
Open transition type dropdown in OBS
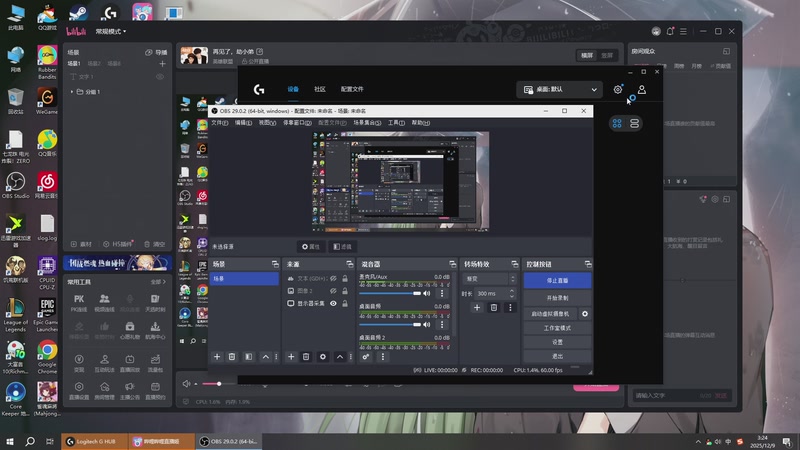pos(489,279)
